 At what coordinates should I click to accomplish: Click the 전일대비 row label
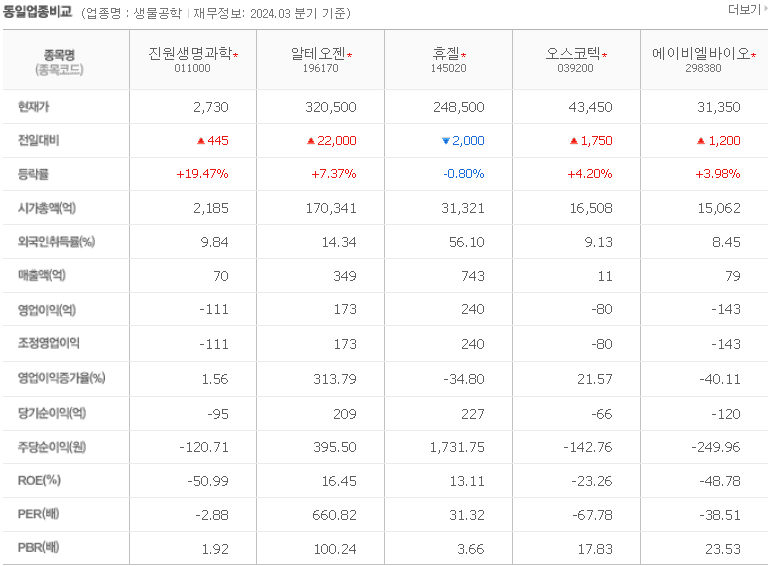[38, 140]
